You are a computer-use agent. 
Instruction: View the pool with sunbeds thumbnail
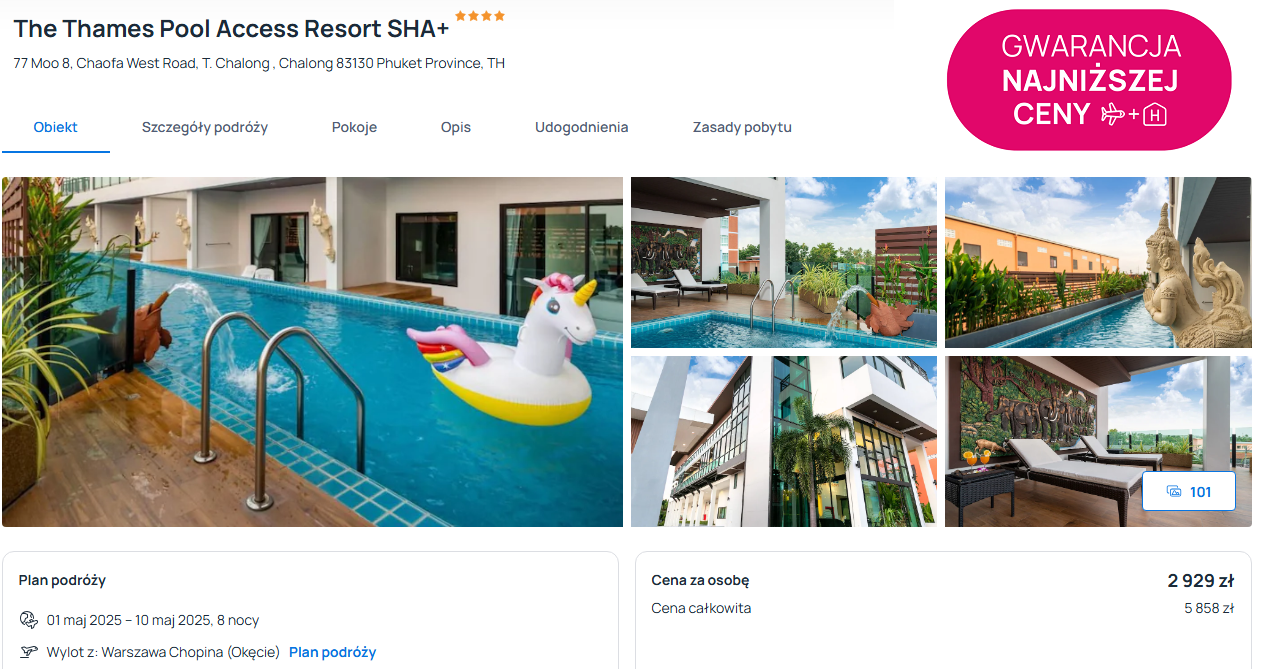pos(784,262)
